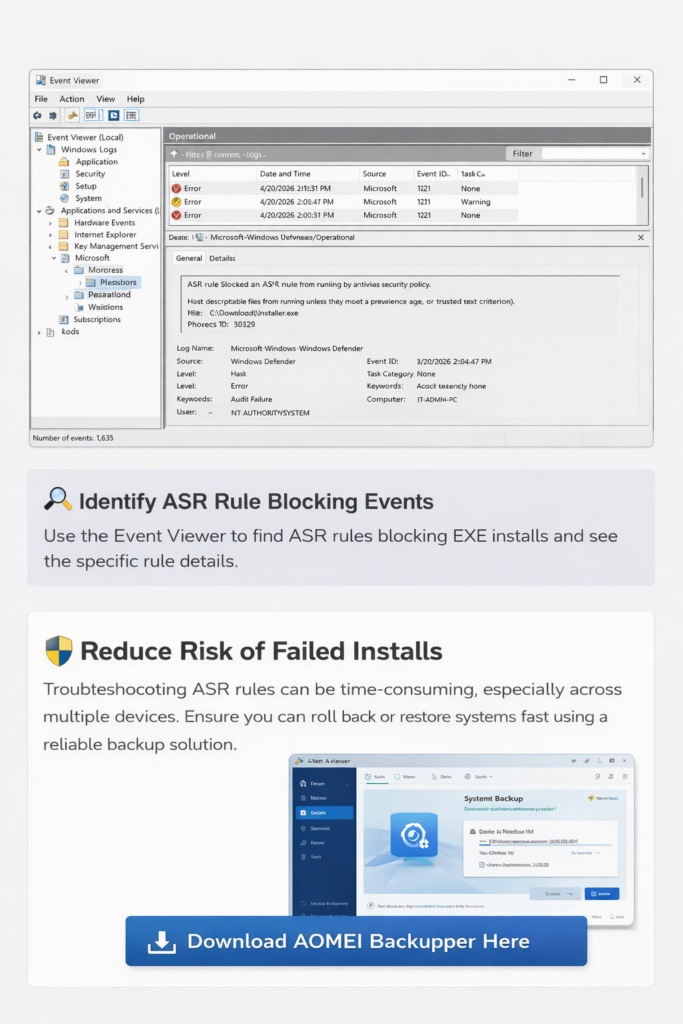Screen dimensions: 683x1024
Task: Open the Help menu
Action: [135, 99]
